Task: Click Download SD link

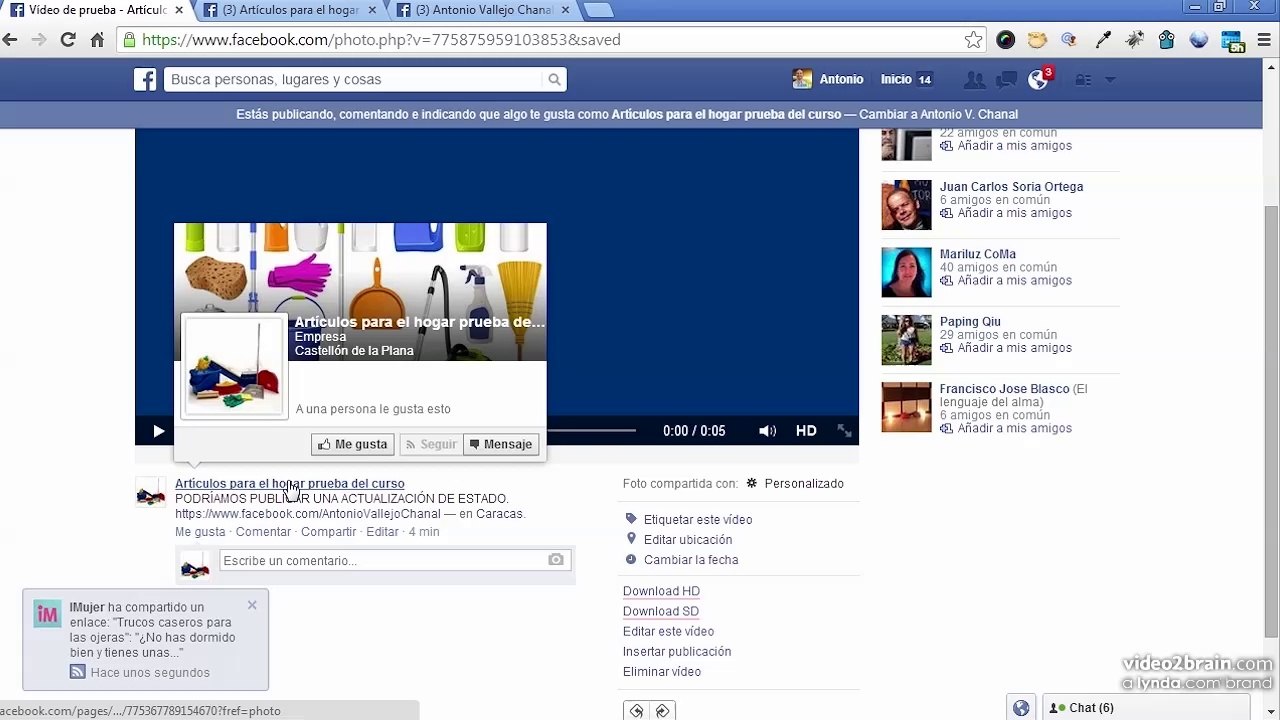Action: (x=661, y=611)
